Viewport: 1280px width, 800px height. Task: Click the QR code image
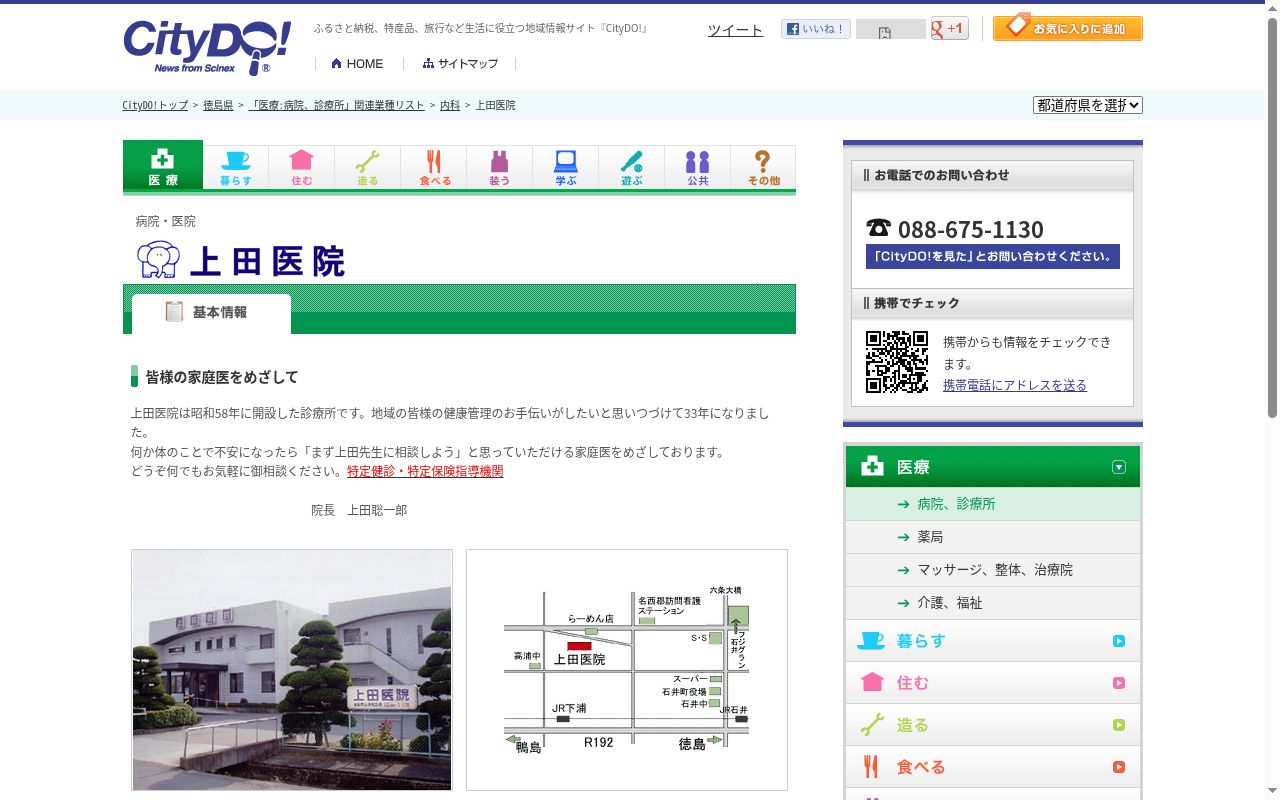pos(897,362)
